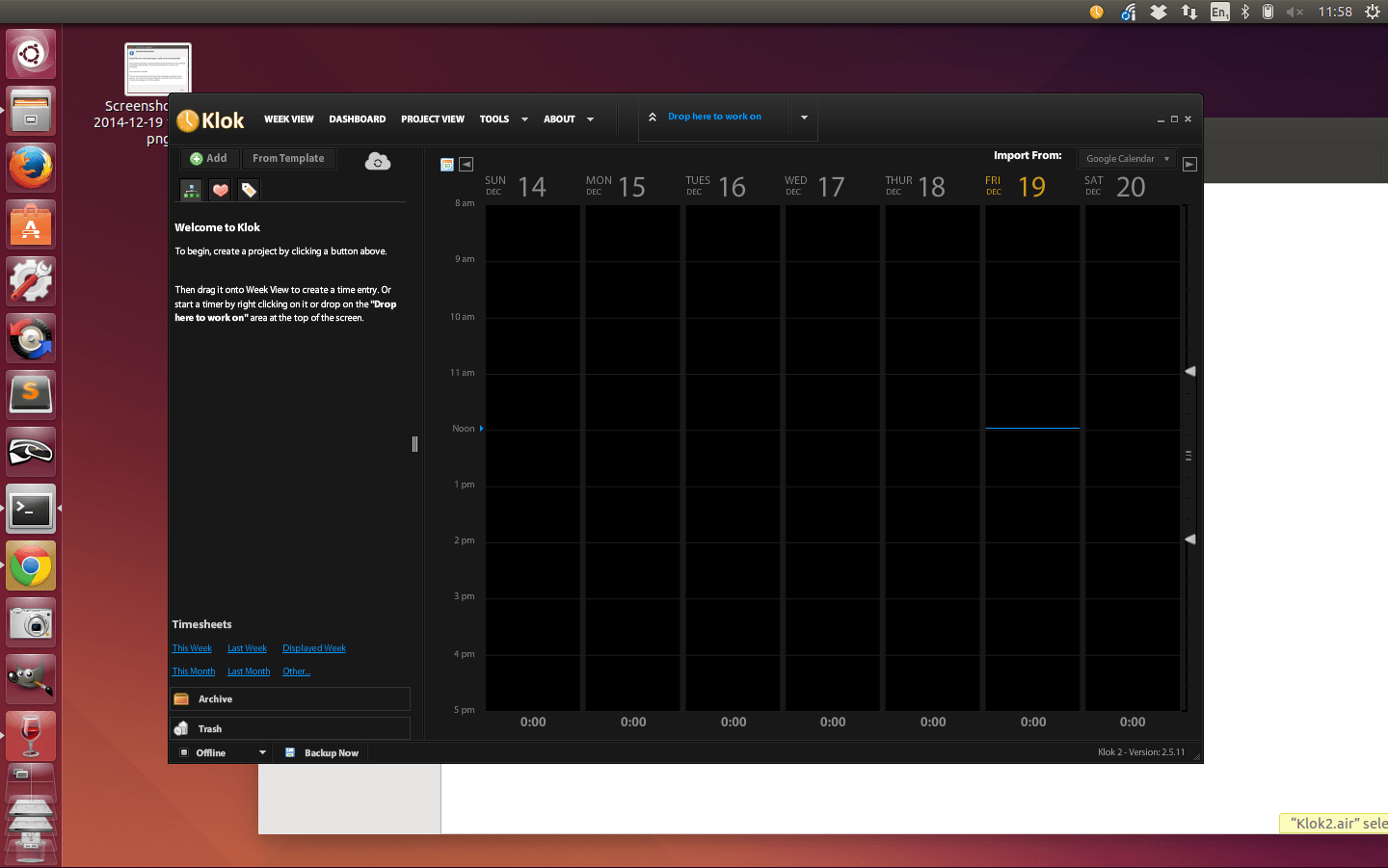
Task: Click the calendar date picker icon
Action: pyautogui.click(x=447, y=165)
